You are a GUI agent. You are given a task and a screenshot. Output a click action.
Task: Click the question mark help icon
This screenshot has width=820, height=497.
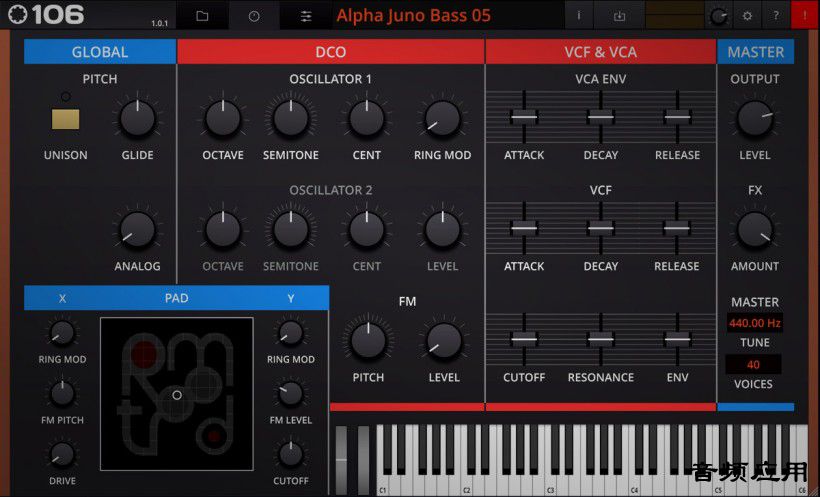(776, 16)
